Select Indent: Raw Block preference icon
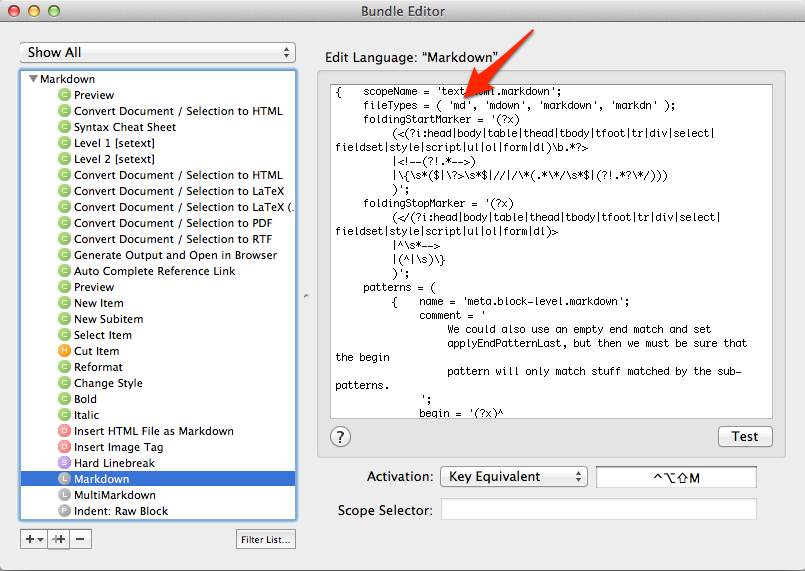 [64, 510]
